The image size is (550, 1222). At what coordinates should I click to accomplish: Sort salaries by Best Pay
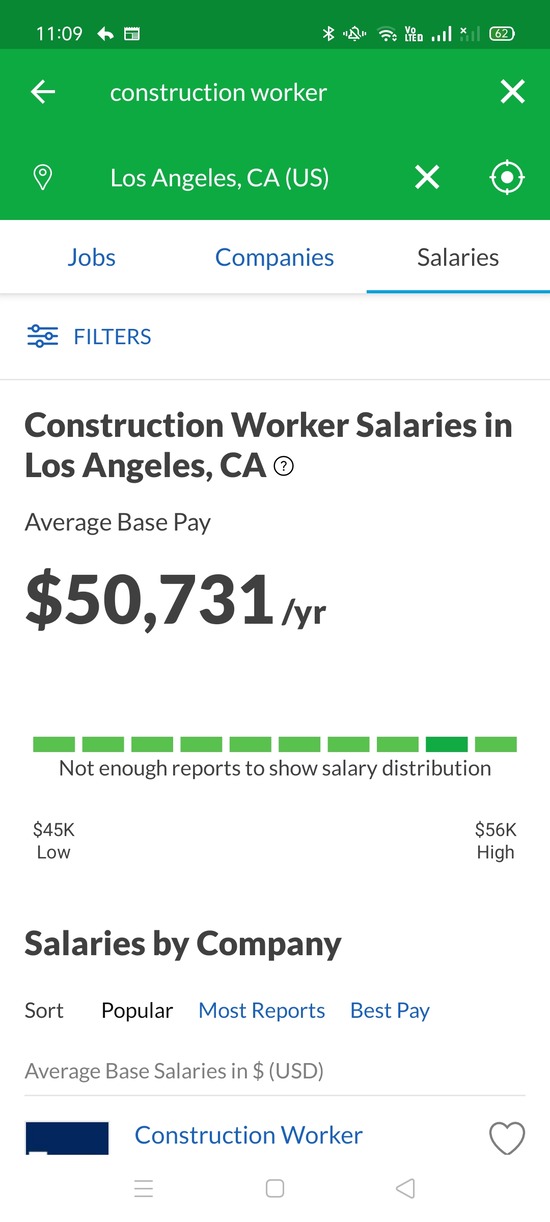[x=390, y=1010]
